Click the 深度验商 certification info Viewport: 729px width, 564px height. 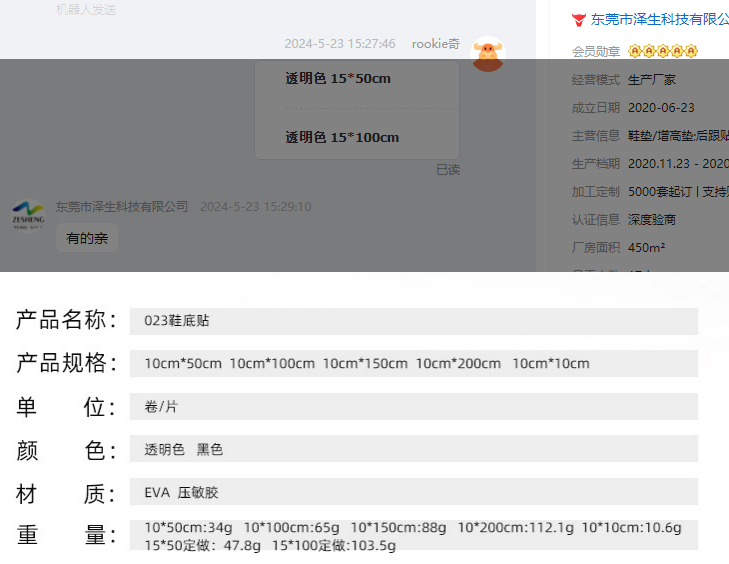[652, 219]
